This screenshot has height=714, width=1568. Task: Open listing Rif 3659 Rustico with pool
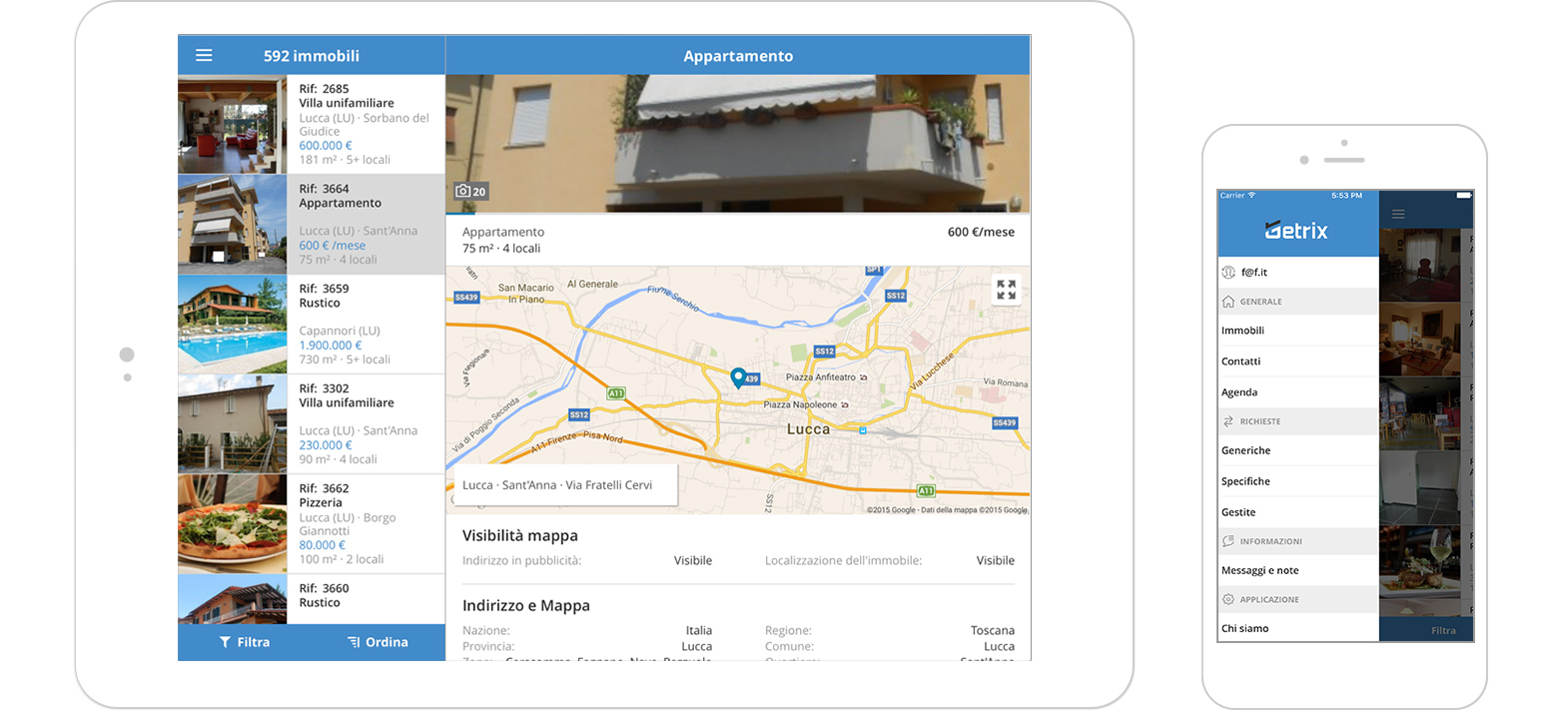(311, 325)
